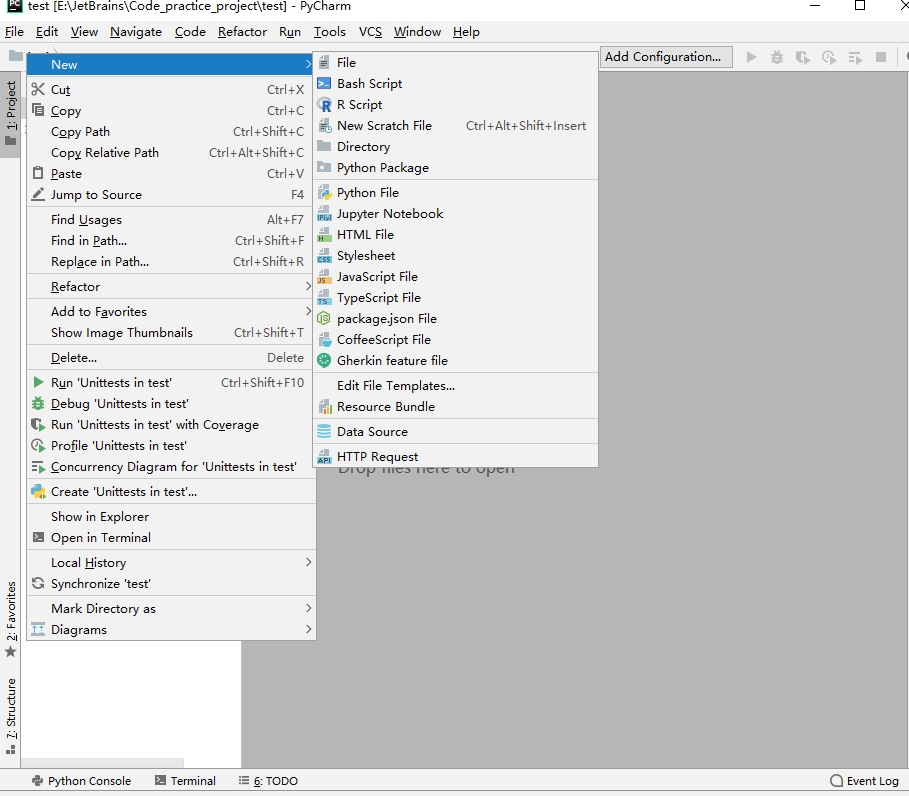This screenshot has width=909, height=796.
Task: Create a new Python File
Action: [x=367, y=193]
